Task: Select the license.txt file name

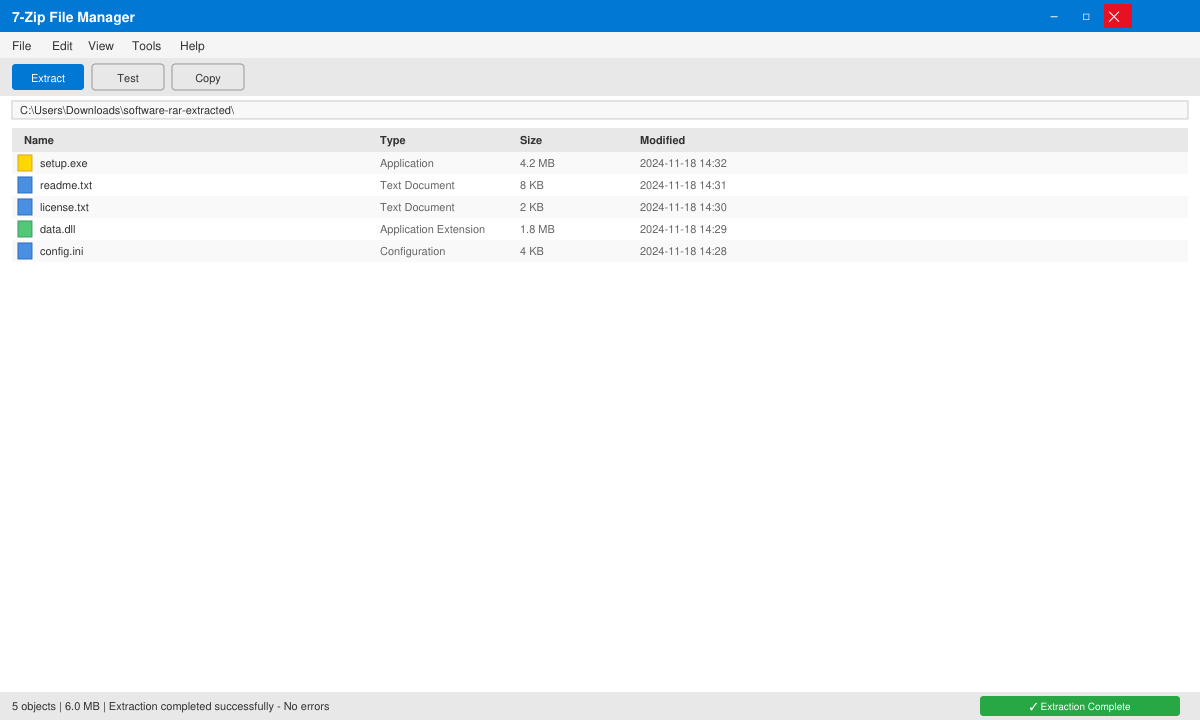Action: coord(64,207)
